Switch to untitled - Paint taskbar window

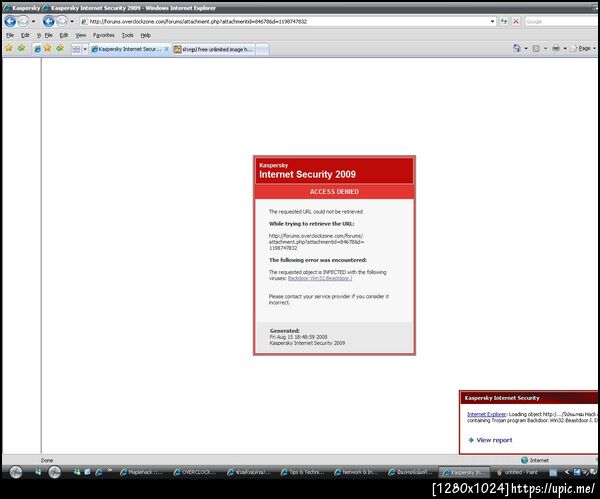pos(517,472)
